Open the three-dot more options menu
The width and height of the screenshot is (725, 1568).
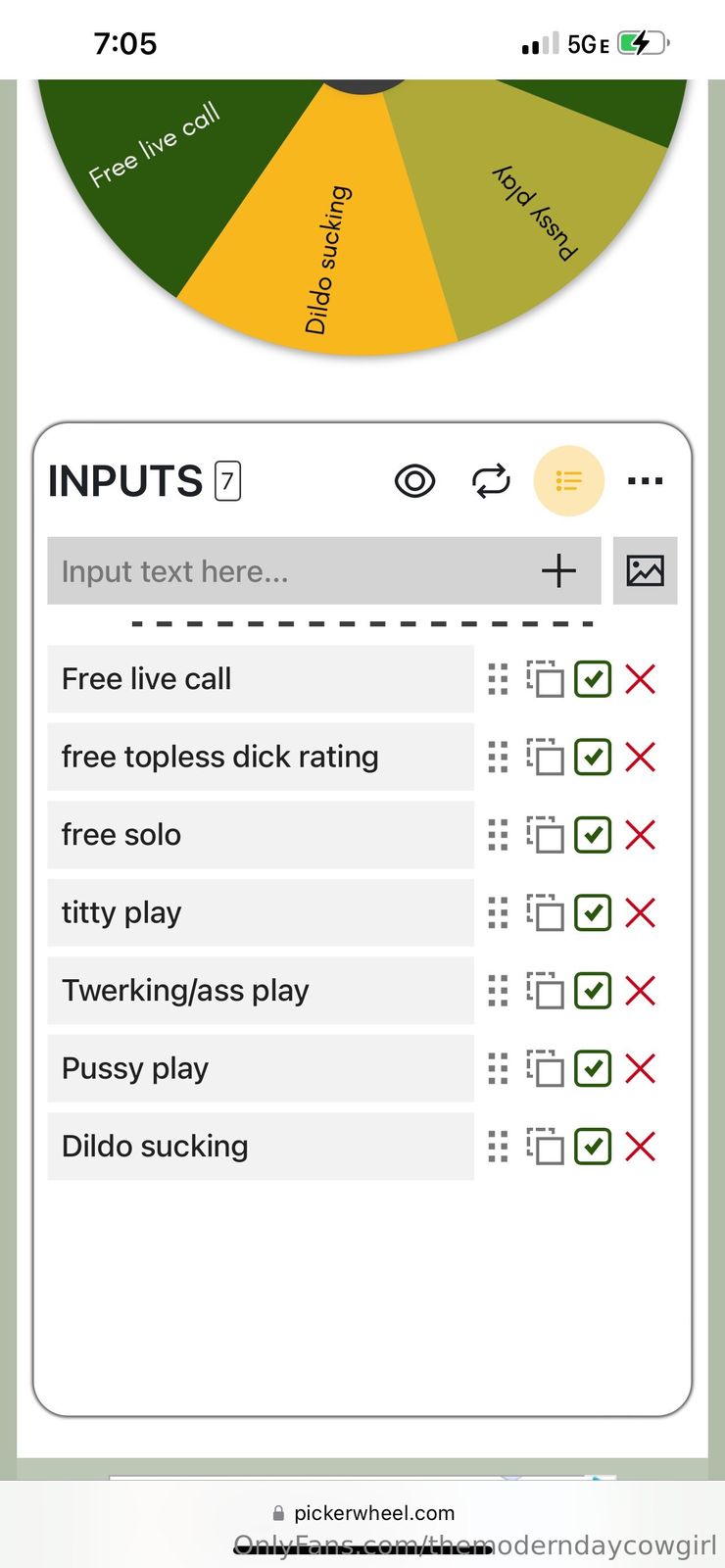coord(645,481)
